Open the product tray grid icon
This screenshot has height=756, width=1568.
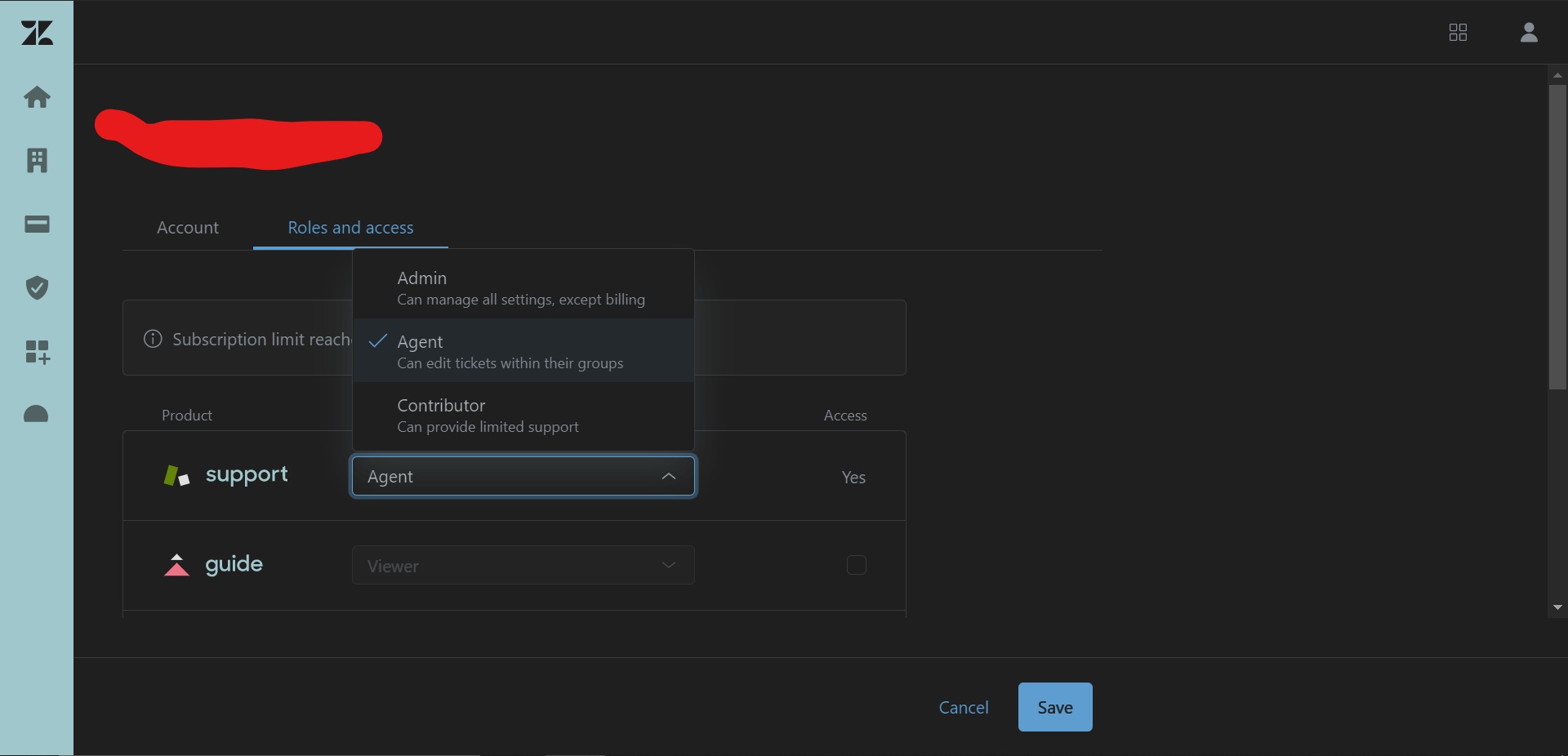point(1458,33)
